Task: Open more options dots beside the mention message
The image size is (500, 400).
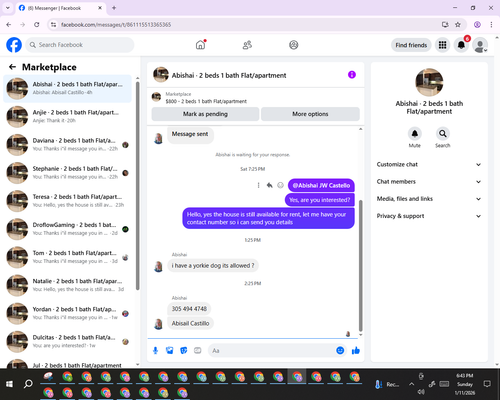Action: click(x=258, y=185)
